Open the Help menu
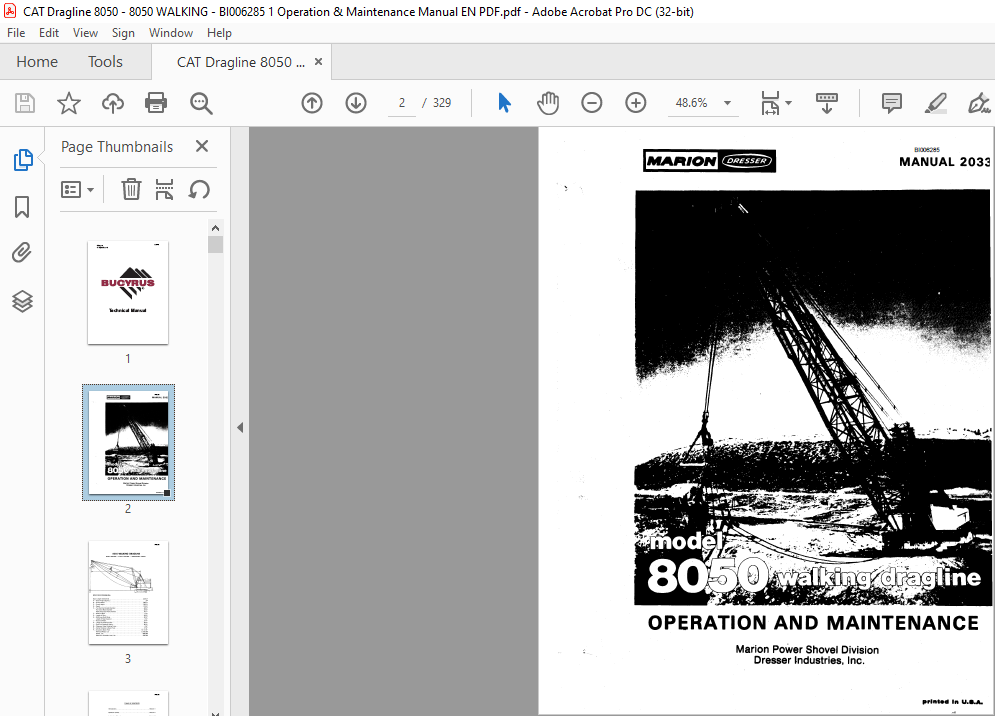The width and height of the screenshot is (995, 716). [219, 33]
